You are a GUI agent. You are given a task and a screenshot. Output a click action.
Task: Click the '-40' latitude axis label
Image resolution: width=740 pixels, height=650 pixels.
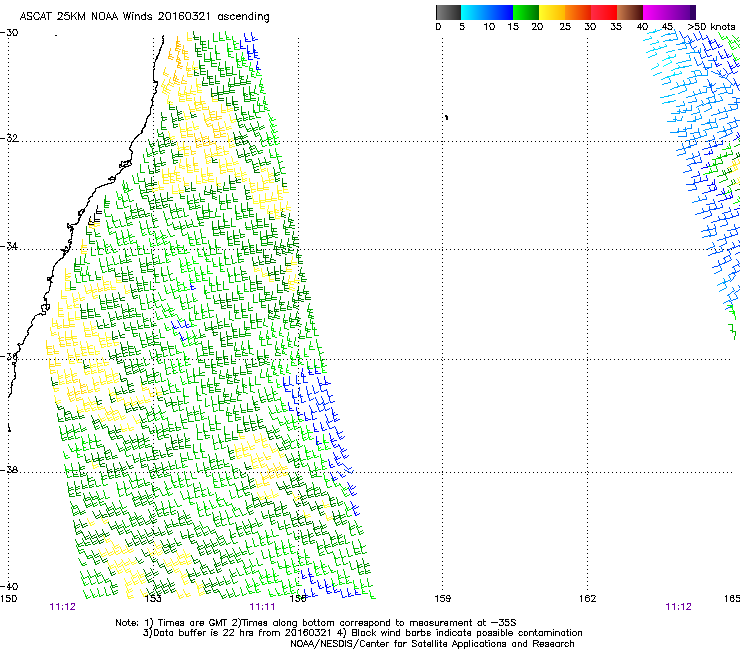click(9, 587)
